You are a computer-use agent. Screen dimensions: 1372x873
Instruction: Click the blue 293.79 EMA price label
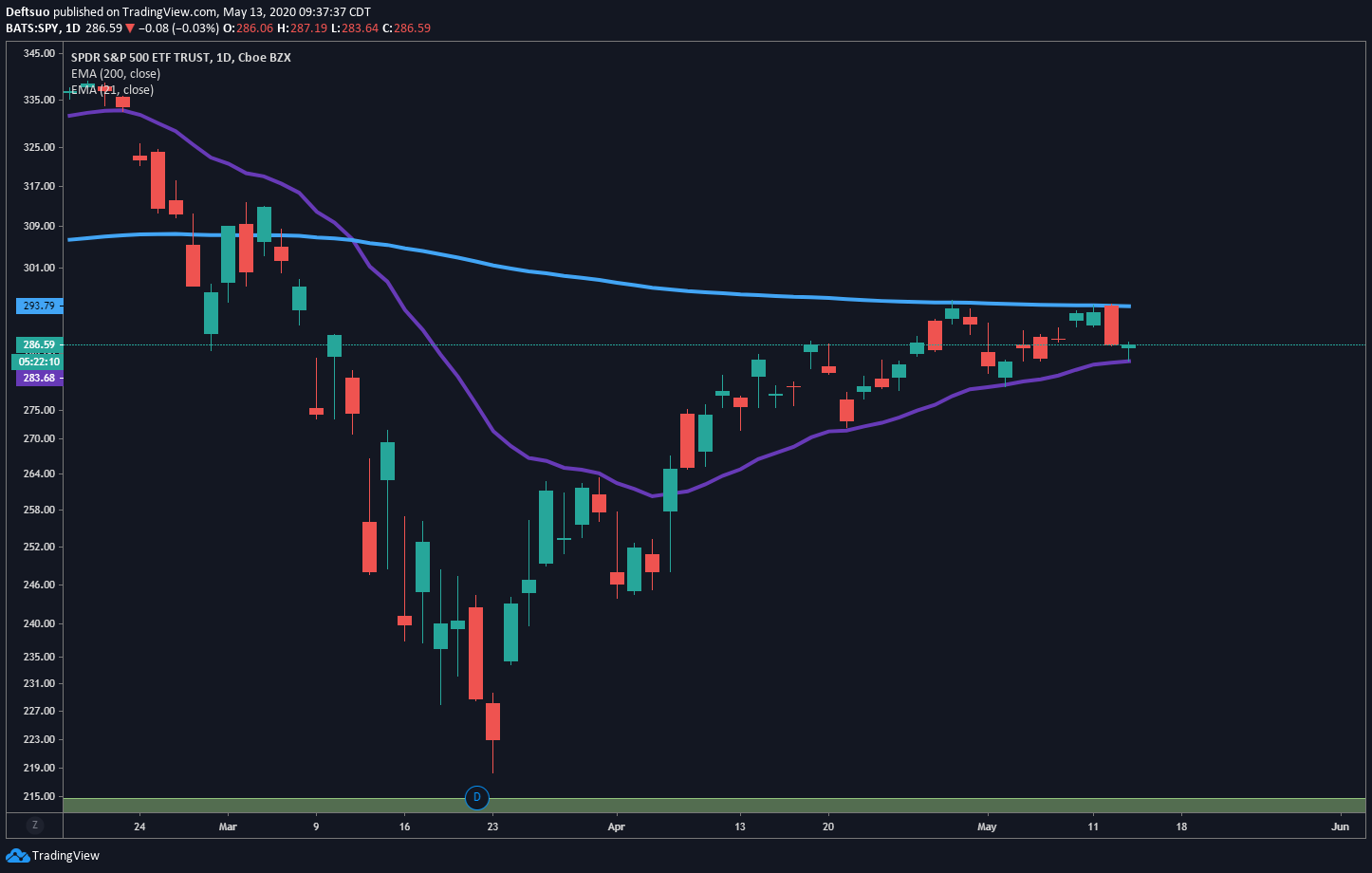click(38, 306)
